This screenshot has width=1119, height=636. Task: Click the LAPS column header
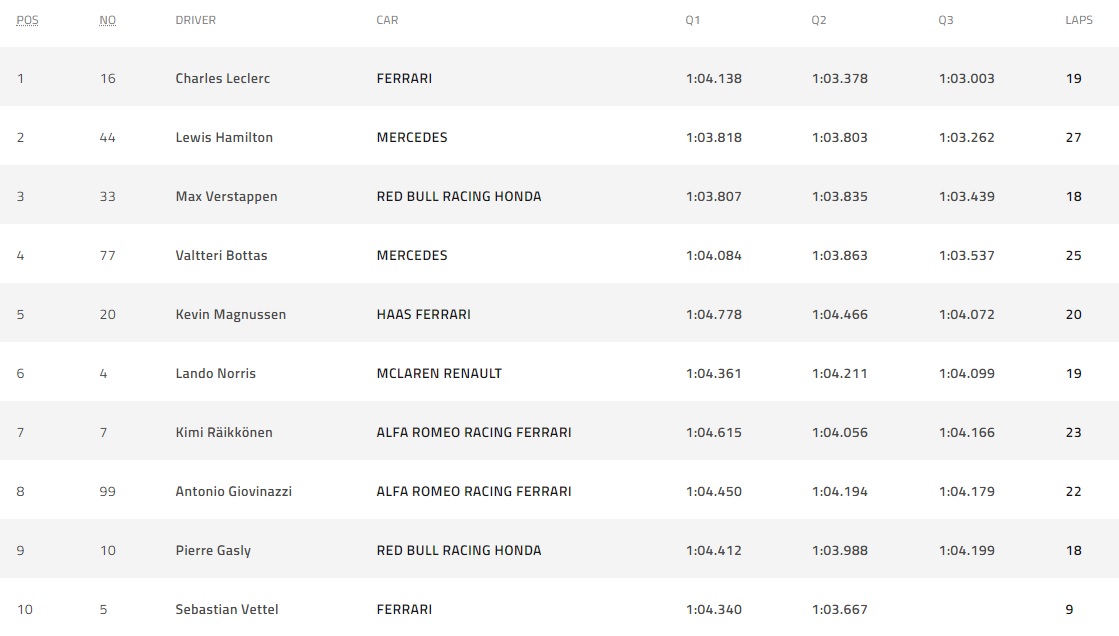[1079, 20]
